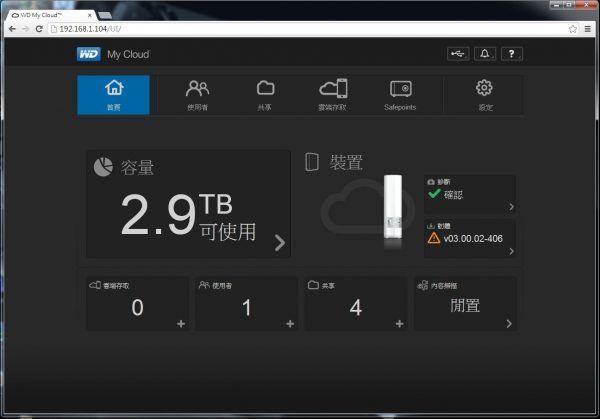
Task: Expand the firmware panel arrow
Action: tap(512, 251)
